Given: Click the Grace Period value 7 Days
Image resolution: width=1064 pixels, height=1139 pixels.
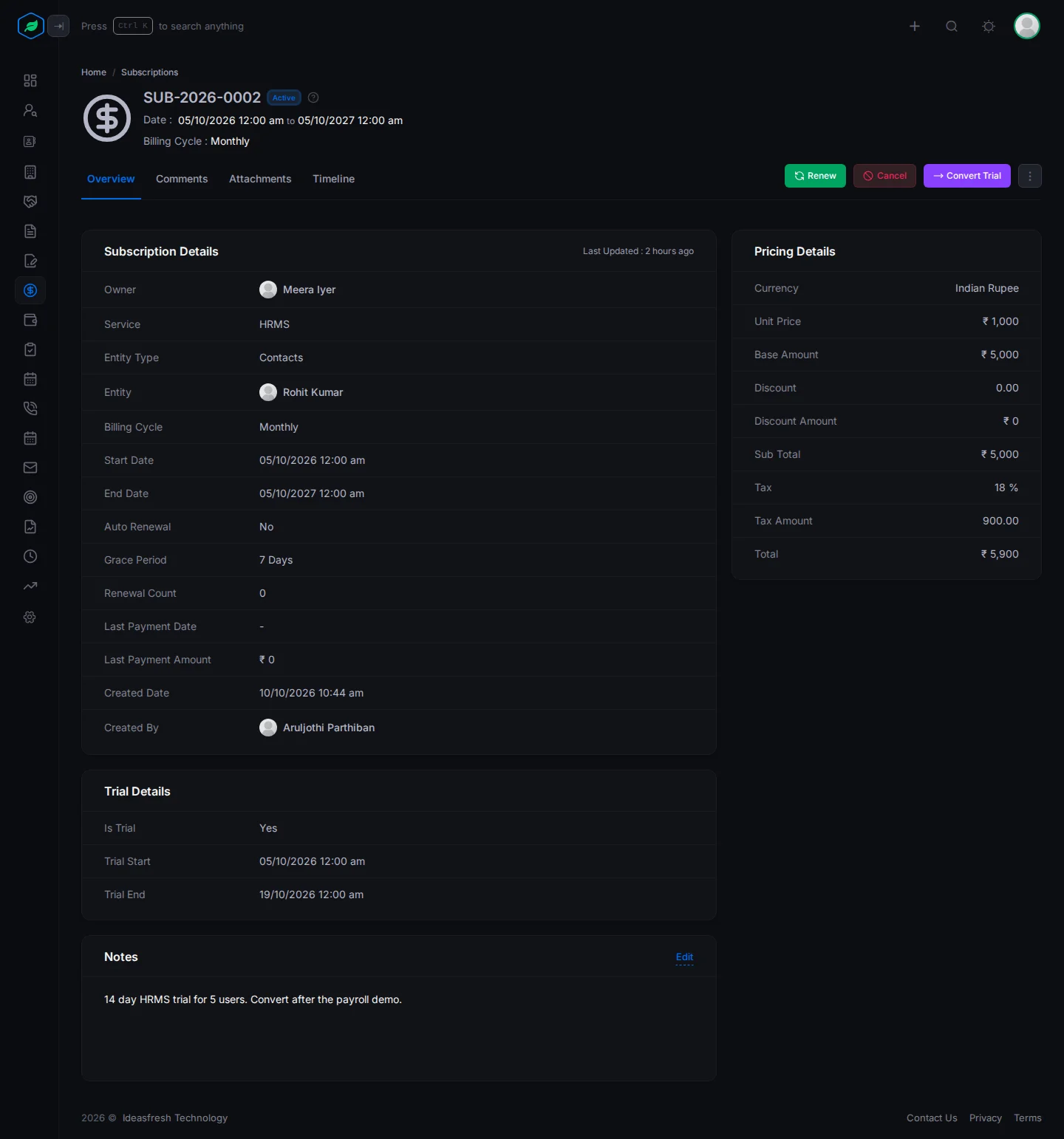Looking at the screenshot, I should click(x=276, y=560).
